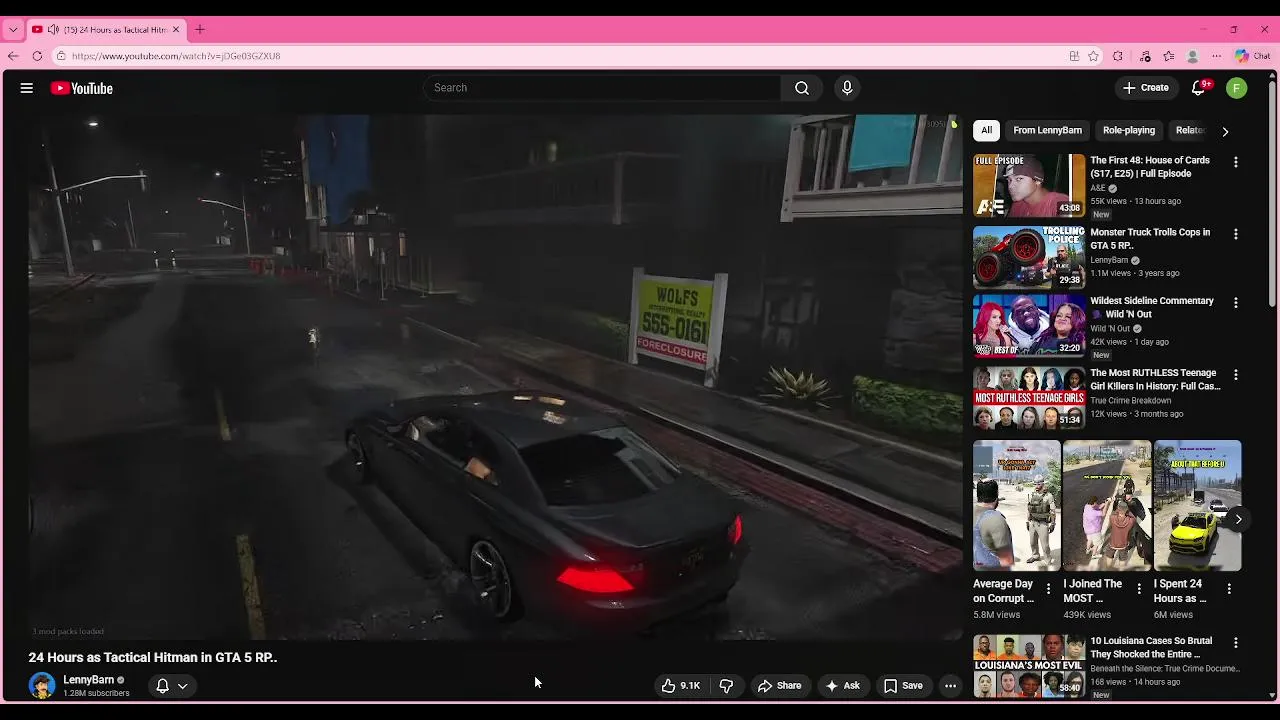Open Monster Truck thumbnail

tap(1029, 257)
